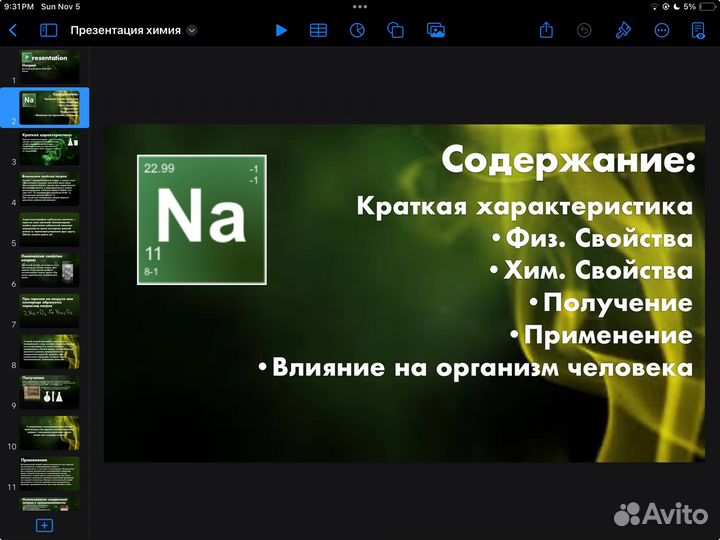Select slide 1 thumbnail Presentation
Viewport: 720px width, 540px height.
coord(50,67)
